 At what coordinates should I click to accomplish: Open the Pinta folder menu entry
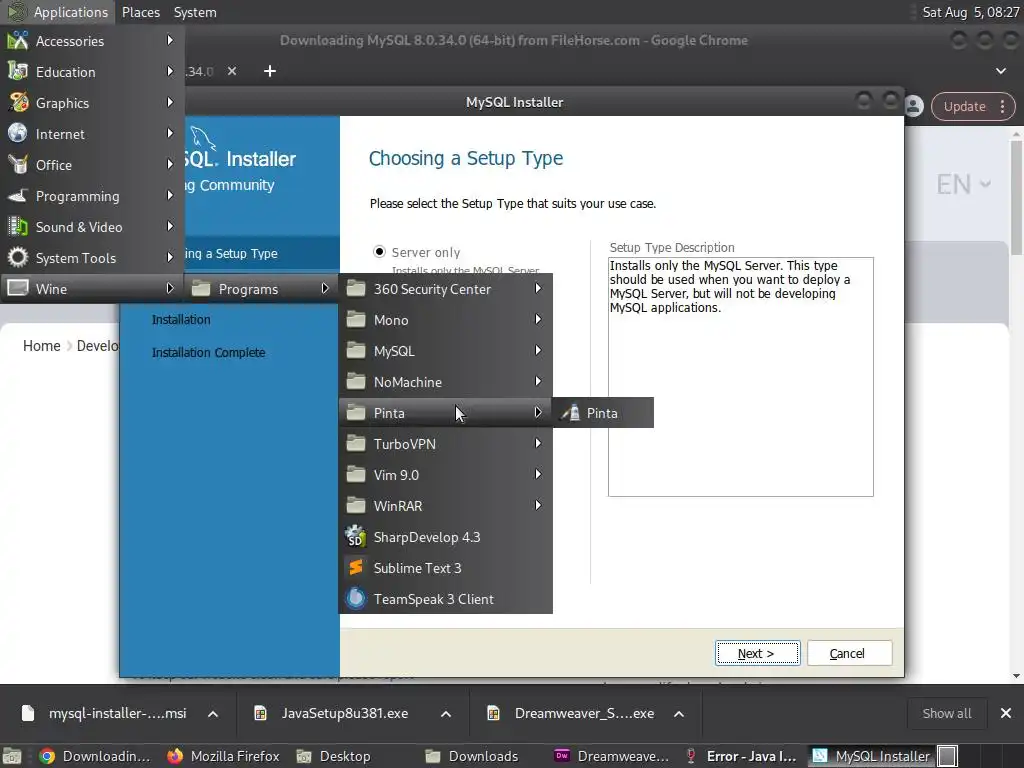[x=445, y=413]
